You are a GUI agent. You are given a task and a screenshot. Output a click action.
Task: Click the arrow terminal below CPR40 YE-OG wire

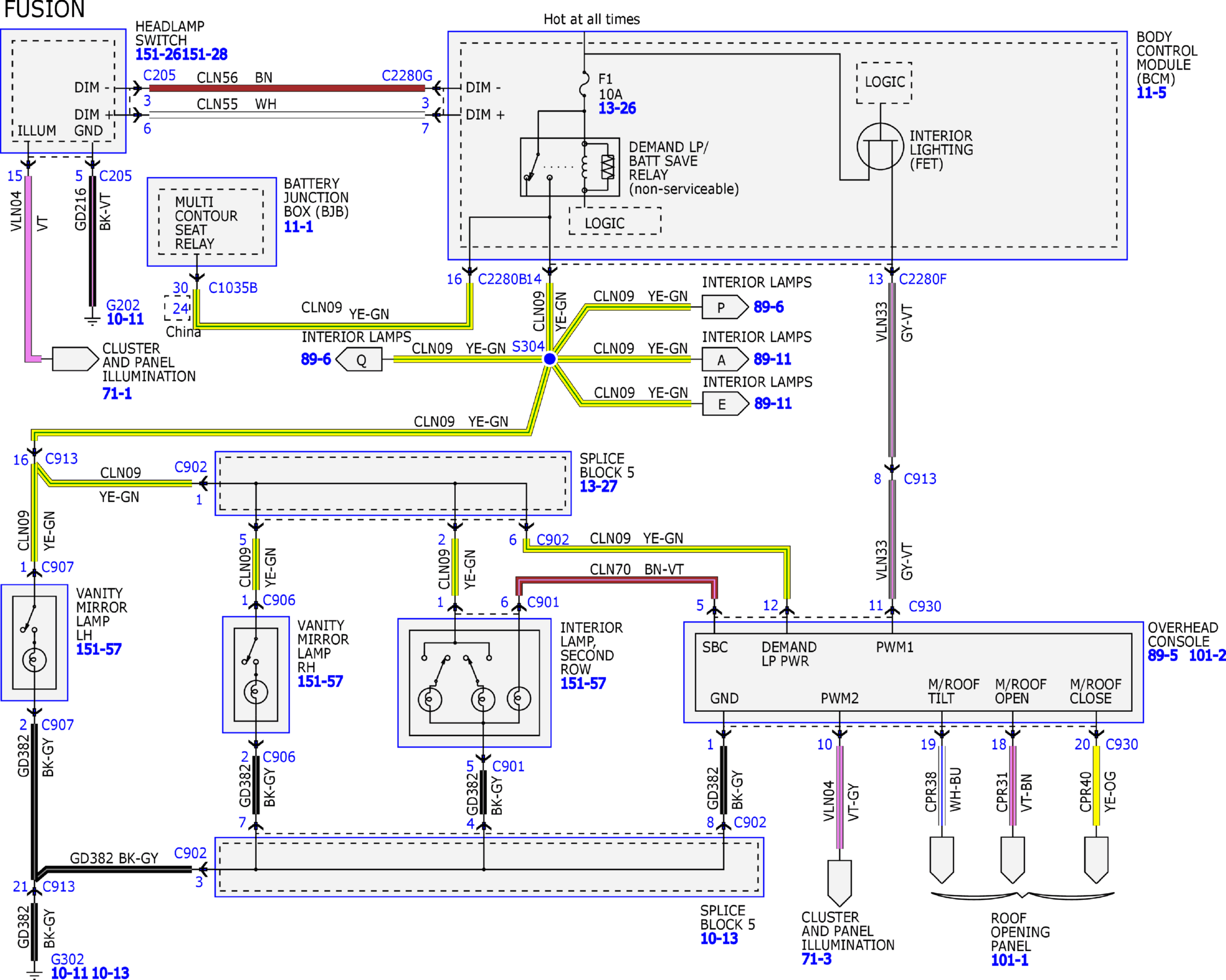(1096, 860)
